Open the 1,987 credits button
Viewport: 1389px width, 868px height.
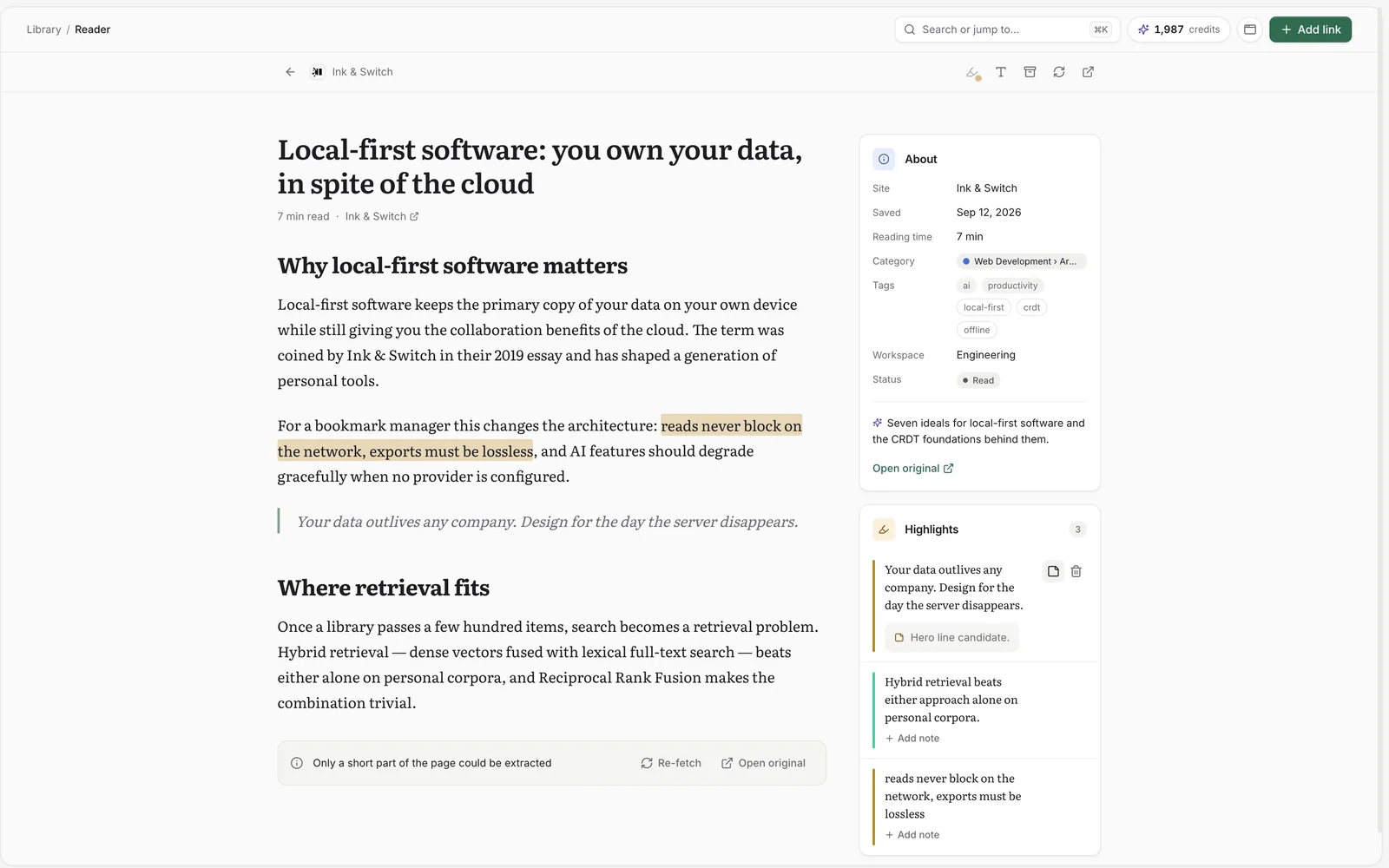coord(1179,30)
